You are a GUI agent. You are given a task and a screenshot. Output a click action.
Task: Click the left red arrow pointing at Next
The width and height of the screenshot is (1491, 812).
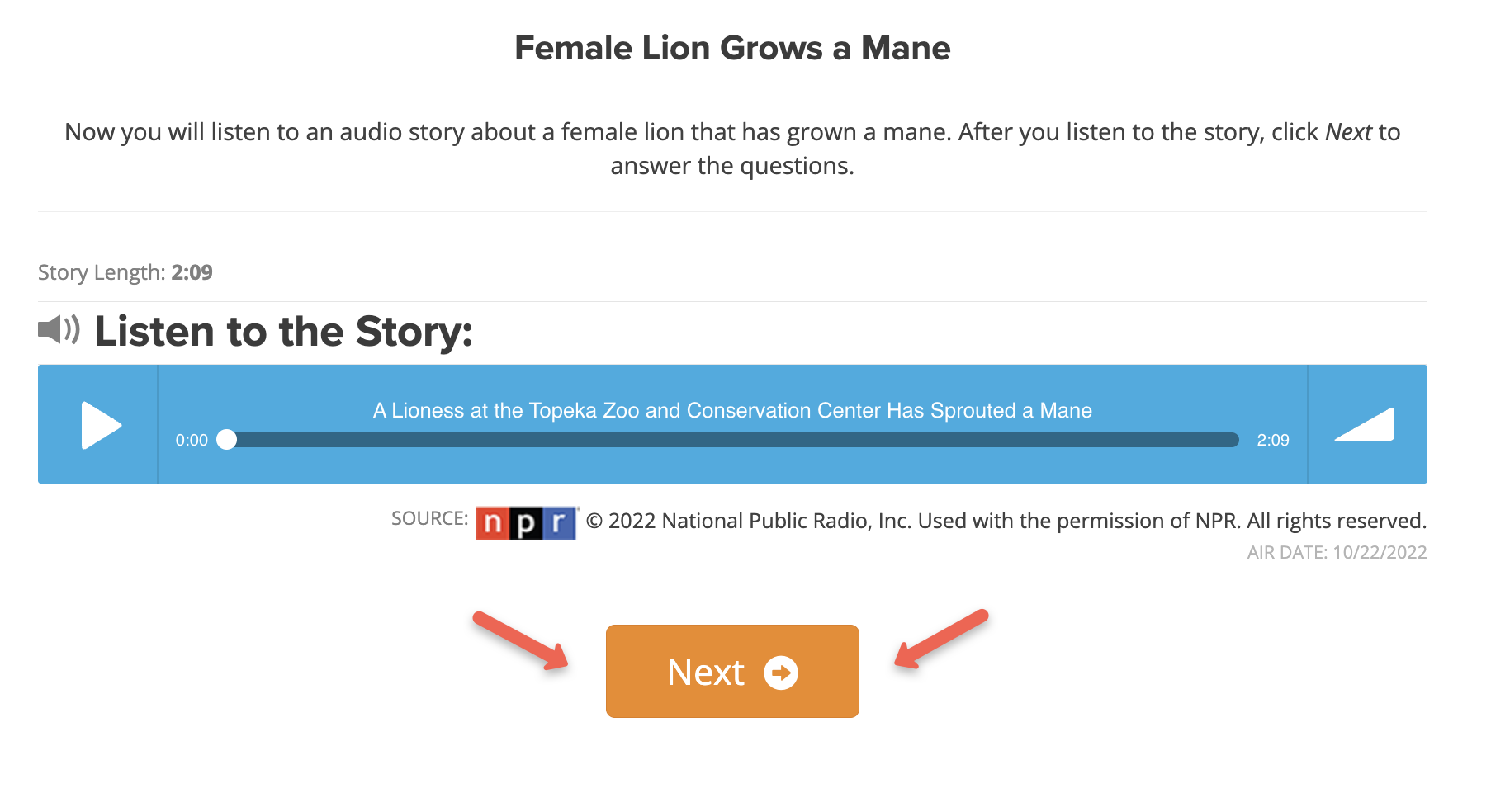pyautogui.click(x=521, y=641)
